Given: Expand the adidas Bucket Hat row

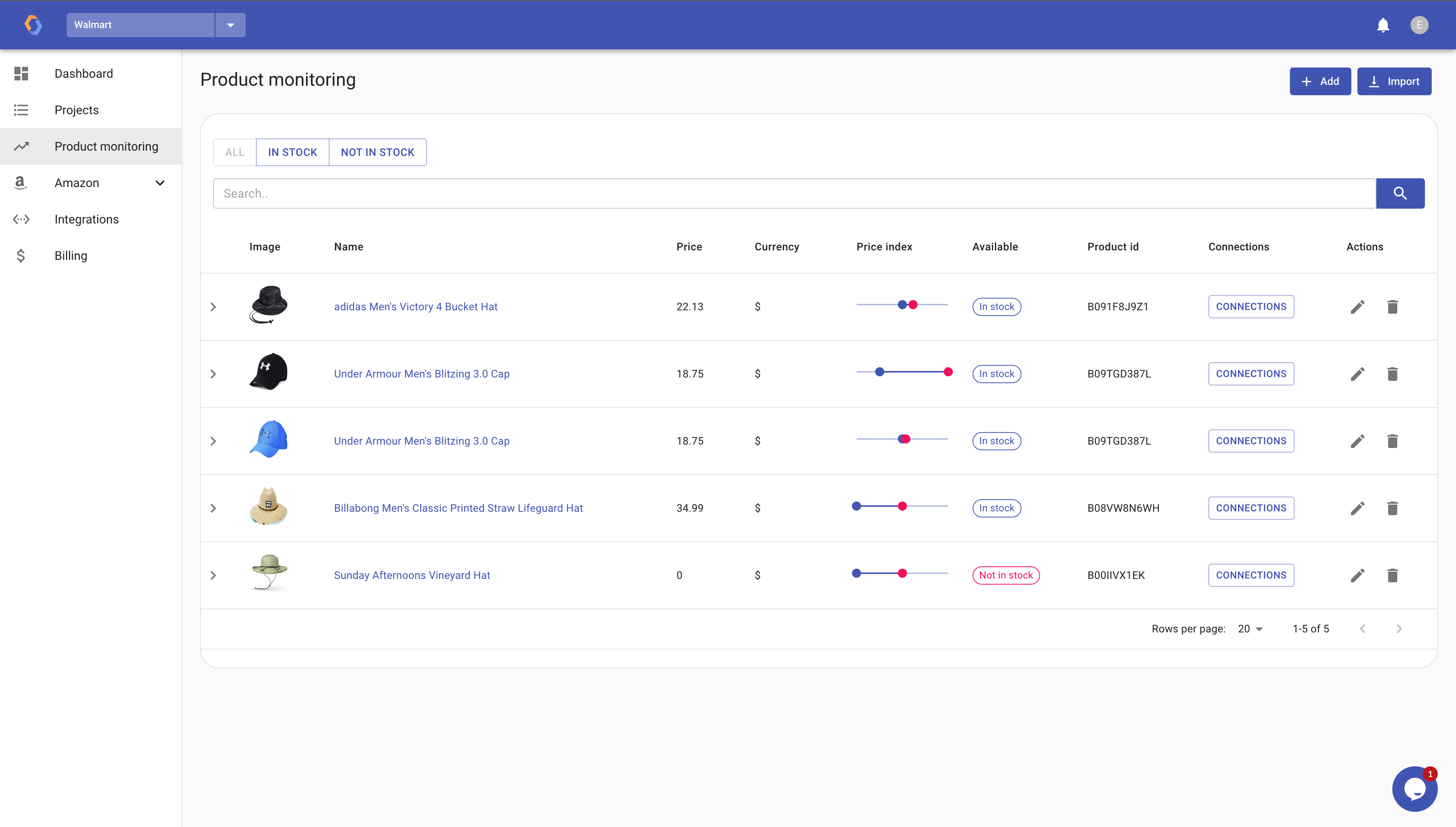Looking at the screenshot, I should coord(213,307).
